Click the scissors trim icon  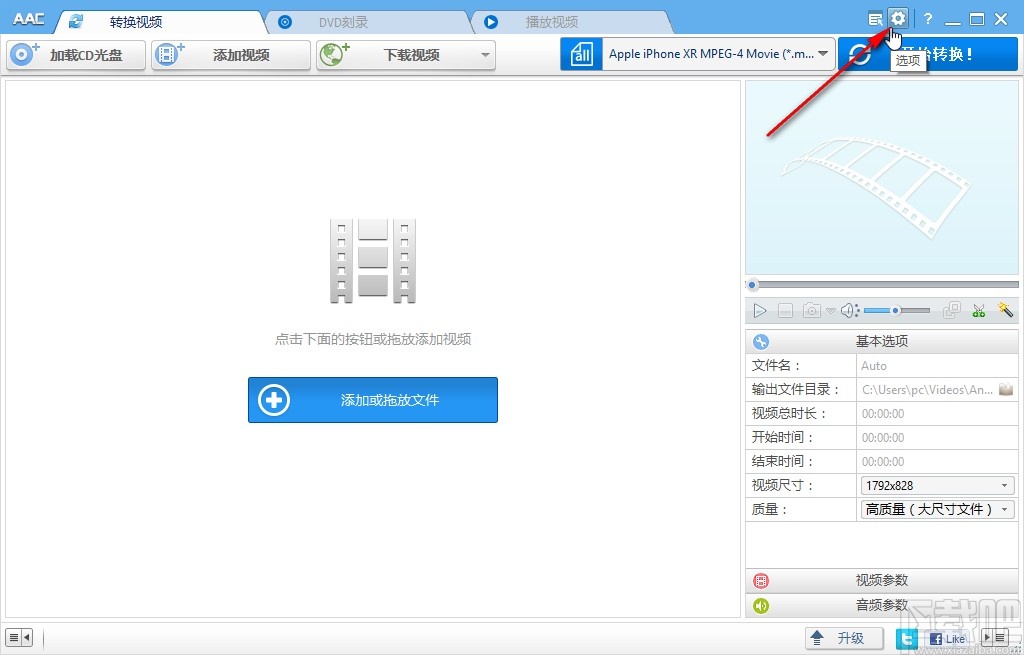979,310
